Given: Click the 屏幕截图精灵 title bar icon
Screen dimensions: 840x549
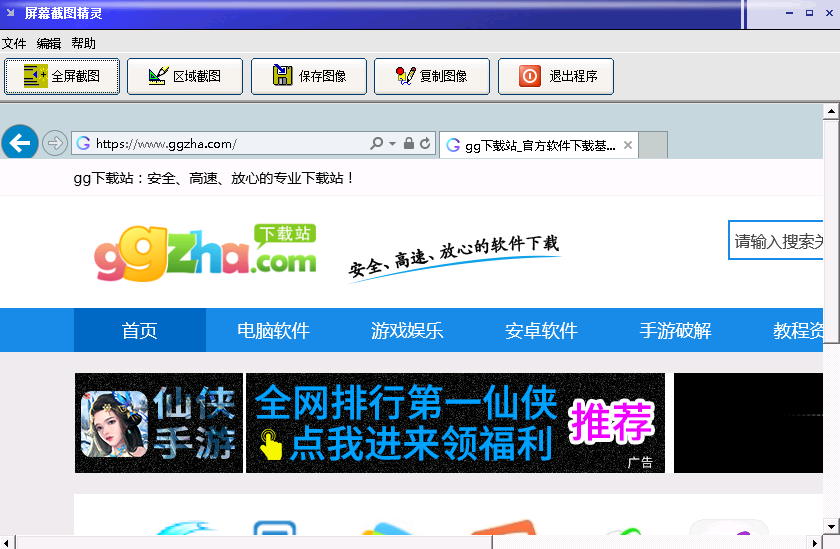Looking at the screenshot, I should [x=10, y=12].
